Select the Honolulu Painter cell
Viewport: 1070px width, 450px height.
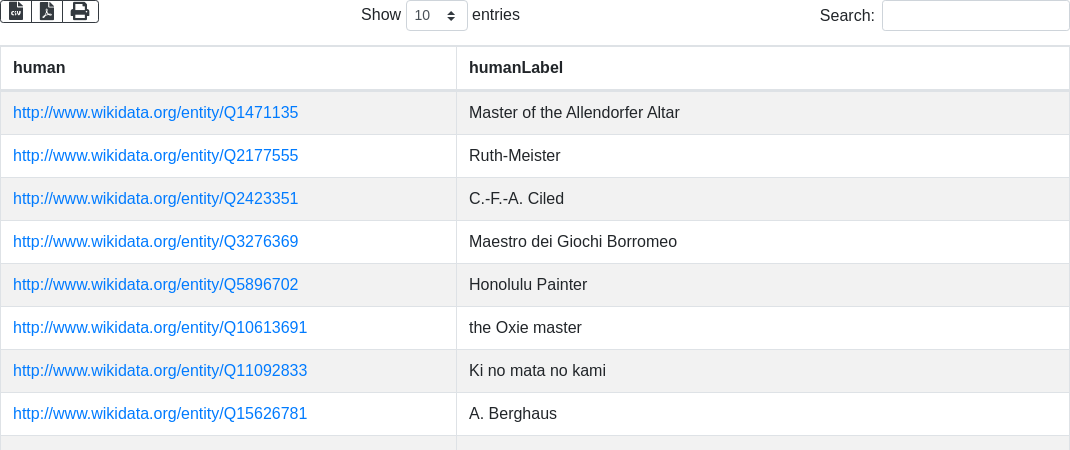pyautogui.click(x=528, y=285)
